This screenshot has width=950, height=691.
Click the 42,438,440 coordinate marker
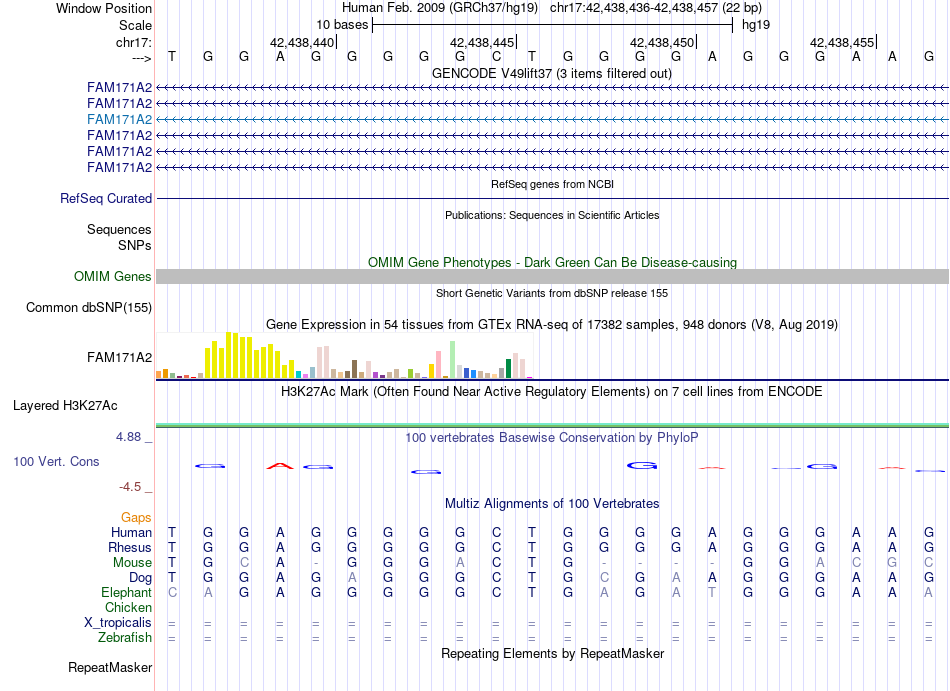click(x=302, y=42)
